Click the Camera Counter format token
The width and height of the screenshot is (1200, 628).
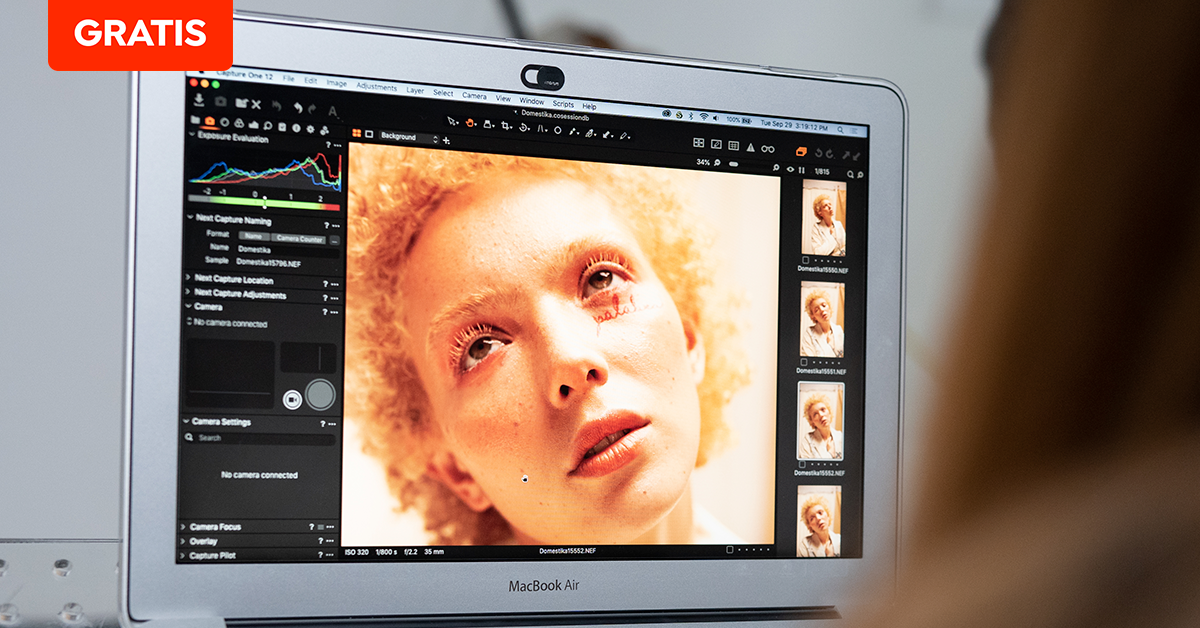(299, 238)
